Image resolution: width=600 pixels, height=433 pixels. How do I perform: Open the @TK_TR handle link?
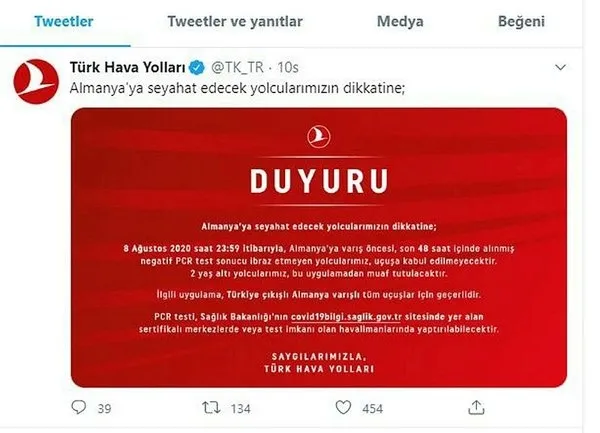tap(237, 68)
